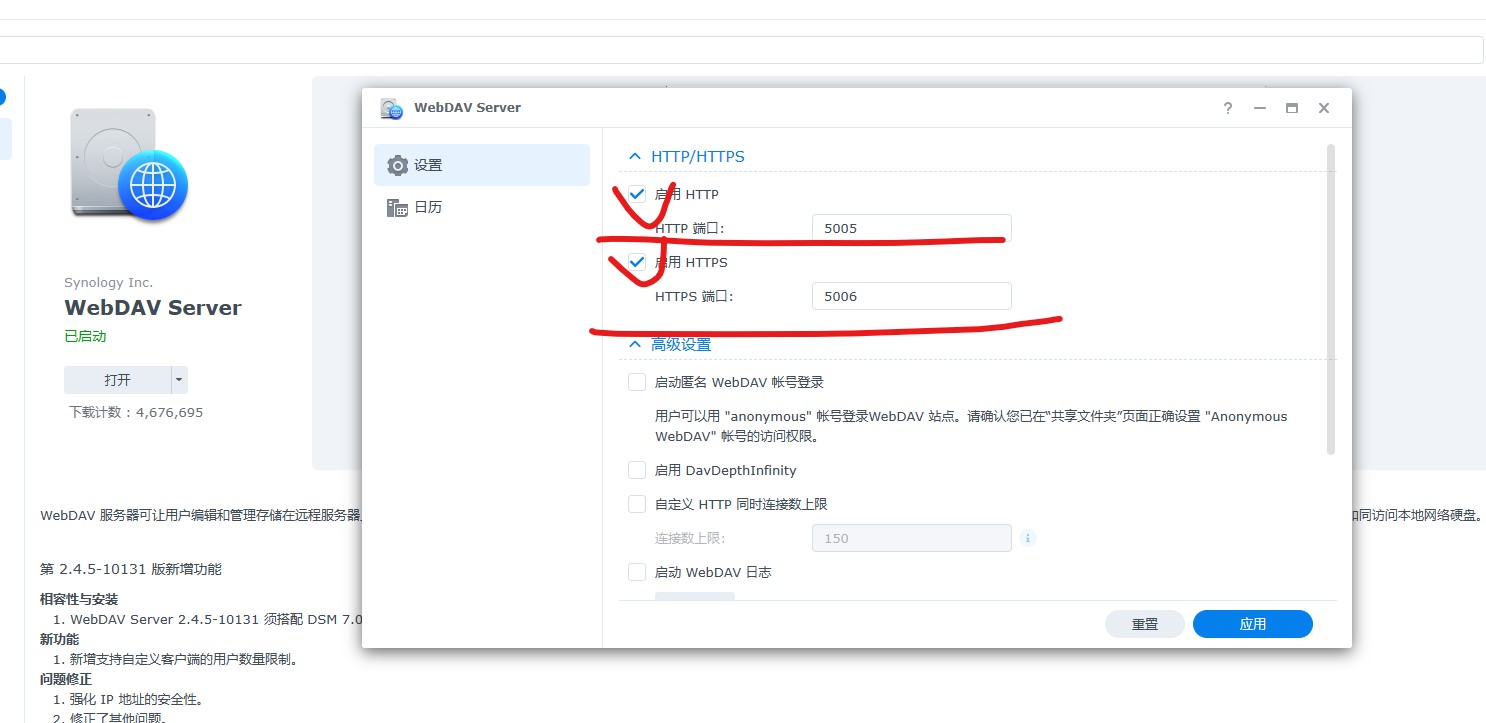
Task: Toggle the 启用 HTTP checkbox
Action: (637, 194)
